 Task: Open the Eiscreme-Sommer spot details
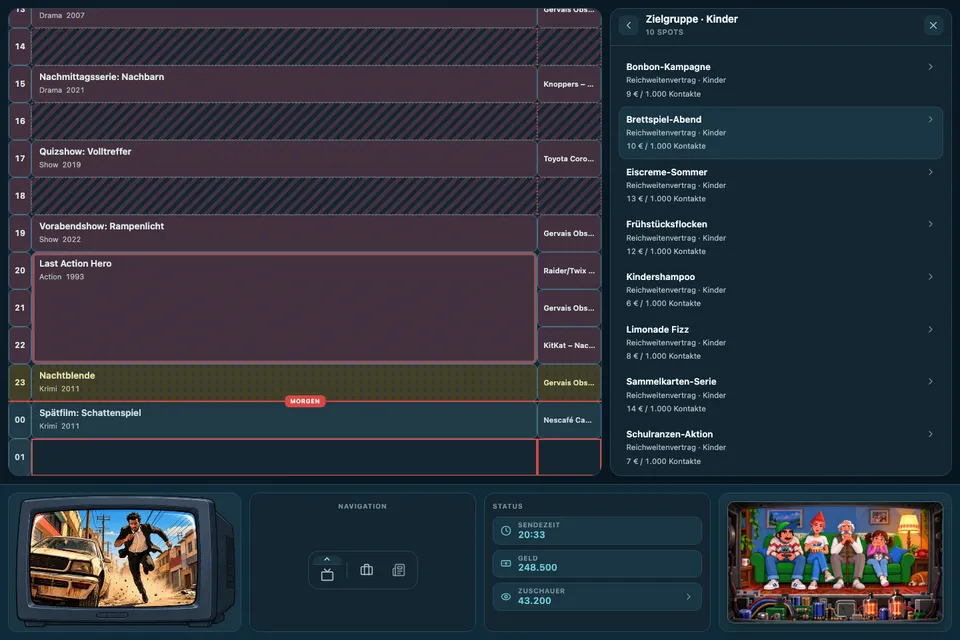click(781, 185)
